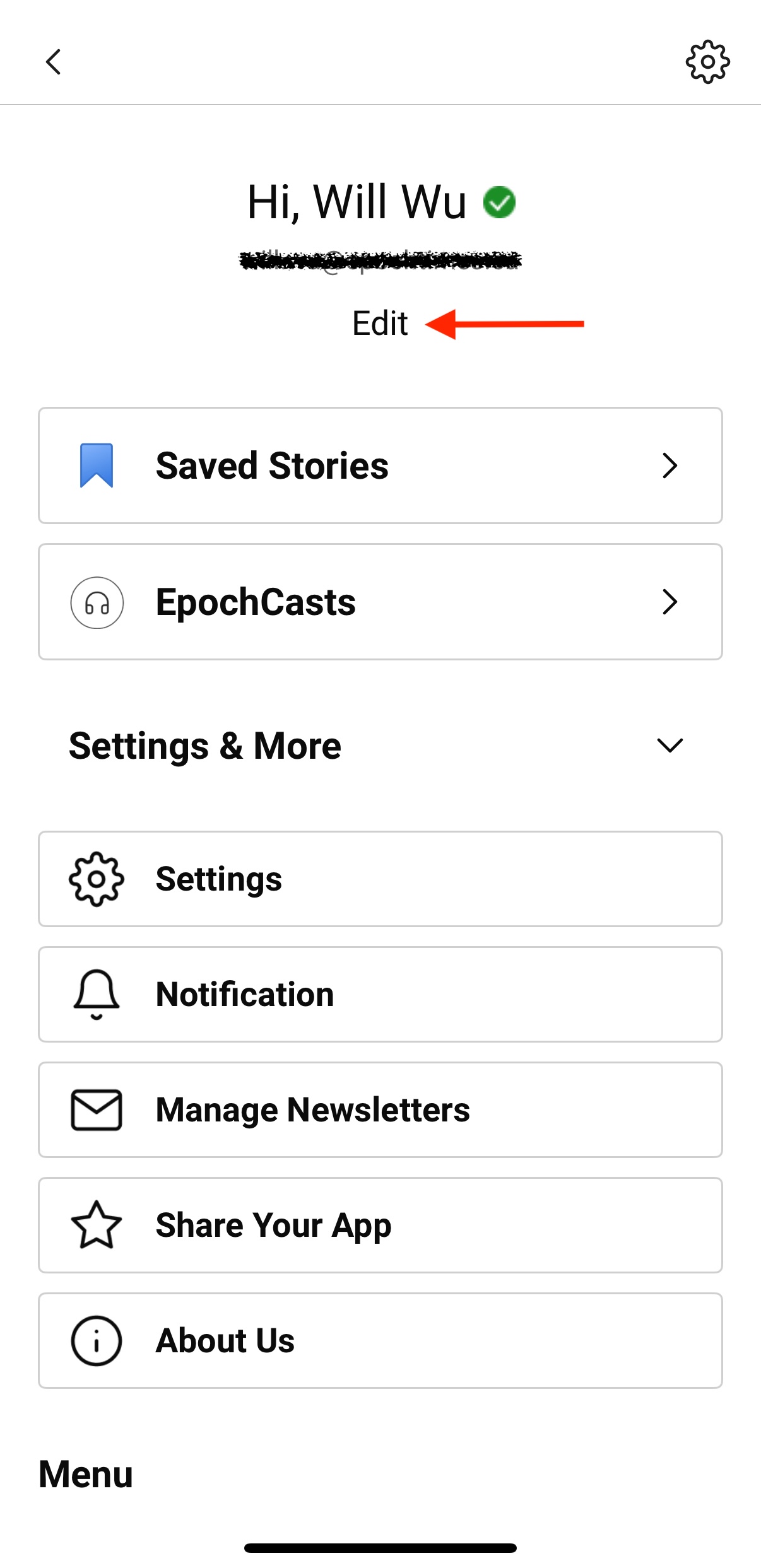Tap the gear icon in Settings row
This screenshot has width=761, height=1568.
[x=97, y=879]
